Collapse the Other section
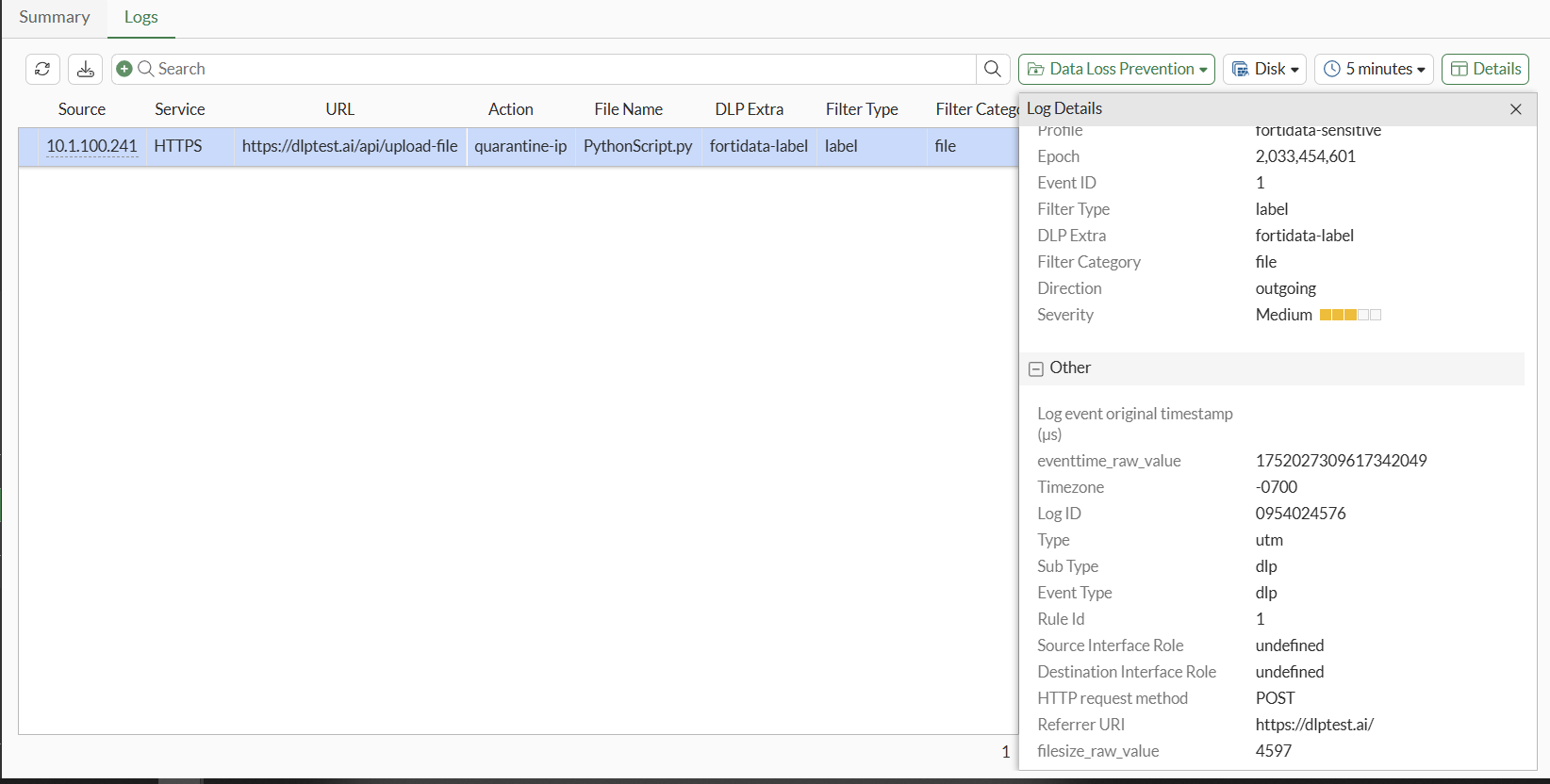 tap(1036, 368)
